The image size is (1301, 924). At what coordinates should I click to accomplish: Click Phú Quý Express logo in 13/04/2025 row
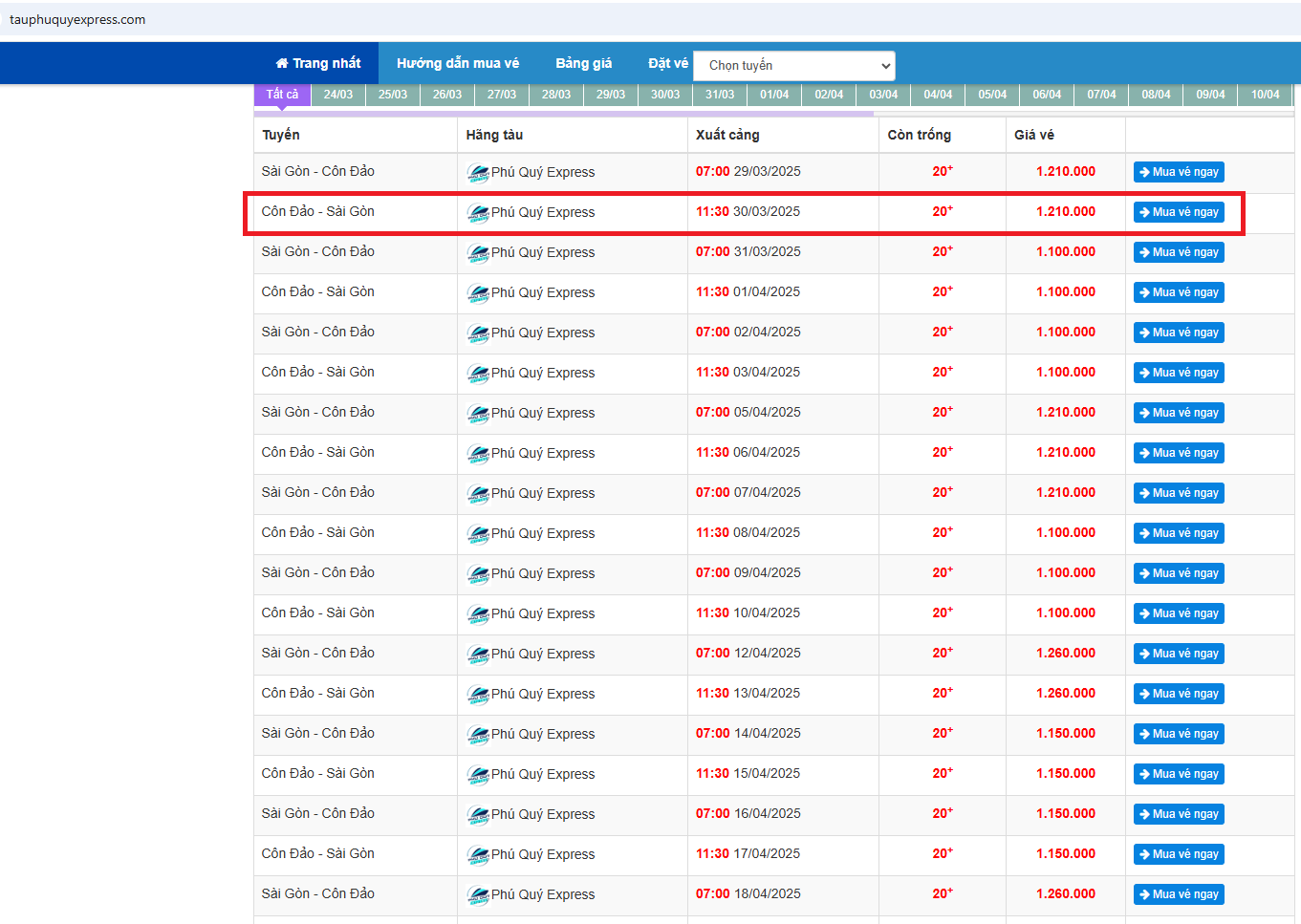(478, 695)
